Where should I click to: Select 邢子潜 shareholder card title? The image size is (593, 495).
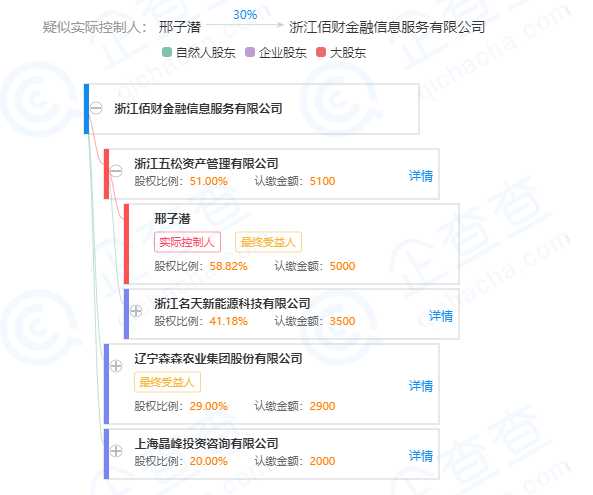(172, 219)
